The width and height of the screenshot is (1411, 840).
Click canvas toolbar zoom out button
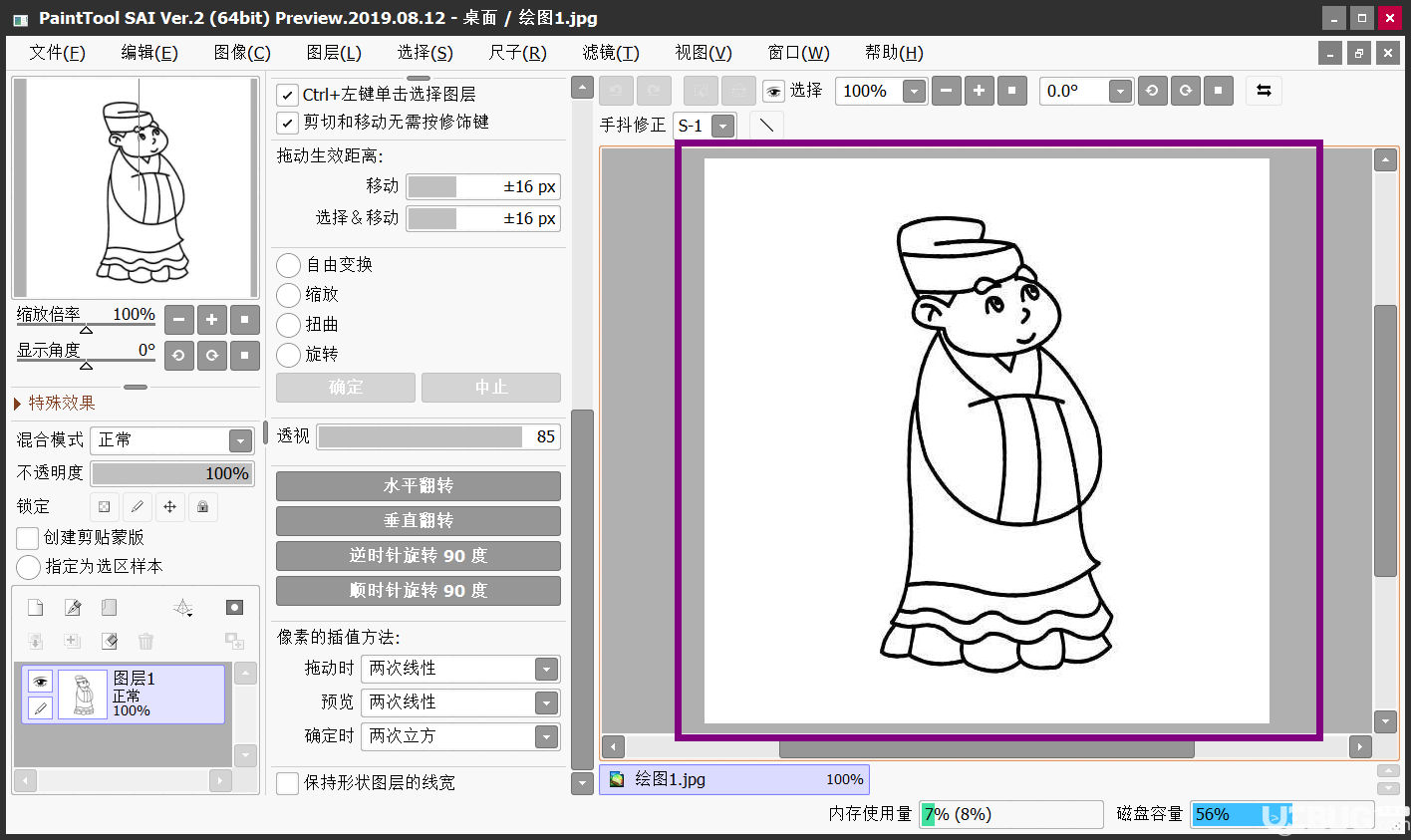947,91
